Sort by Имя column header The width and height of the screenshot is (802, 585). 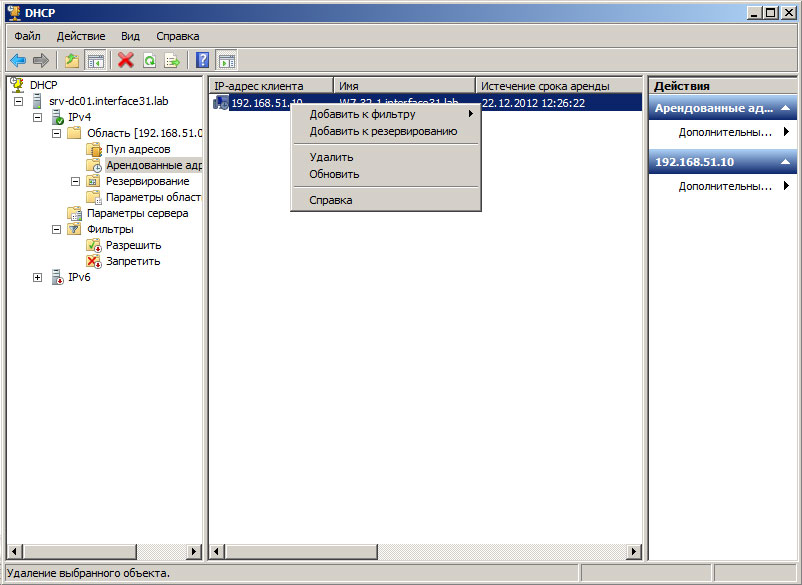click(405, 86)
